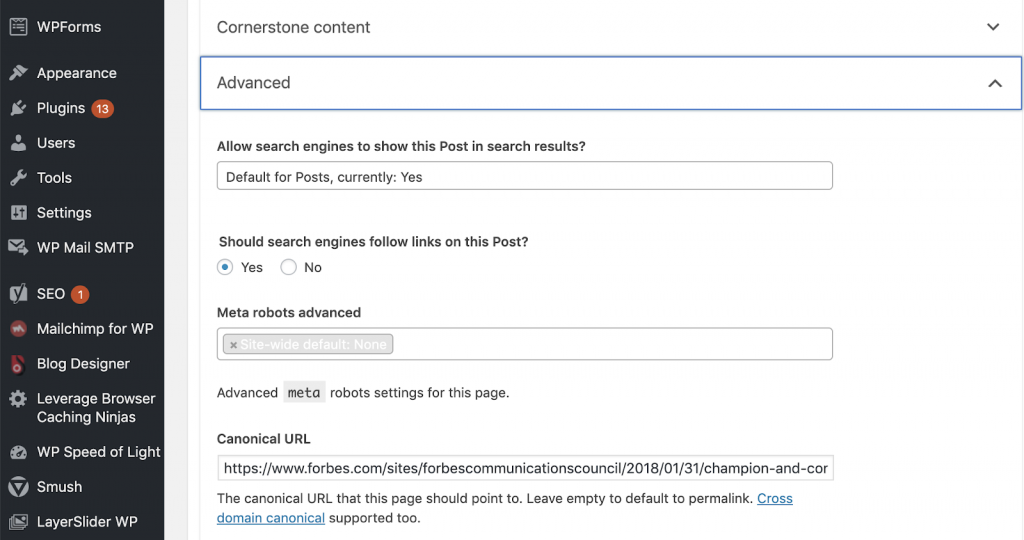Remove the Site-wide default: None tag

[x=233, y=345]
